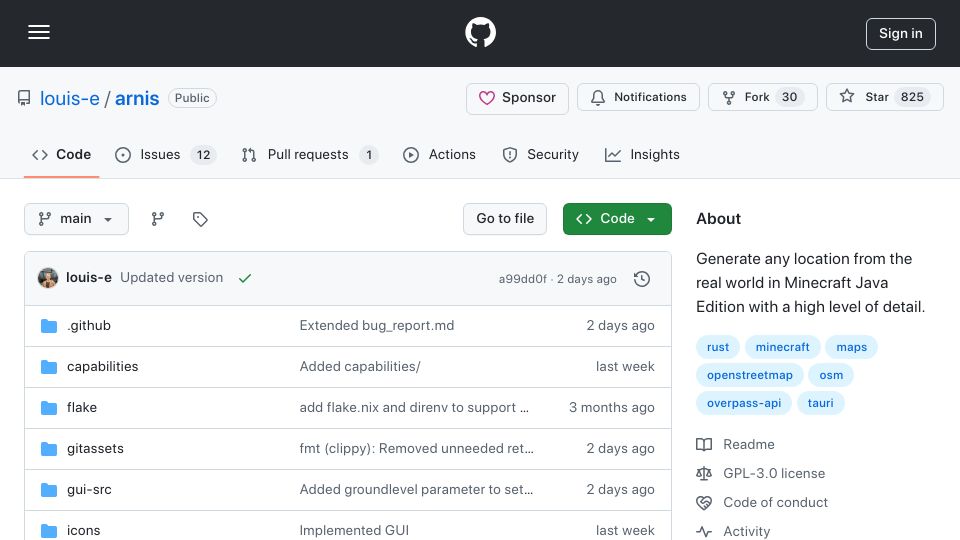Open the gitassets folder
960x540 pixels.
tap(95, 448)
